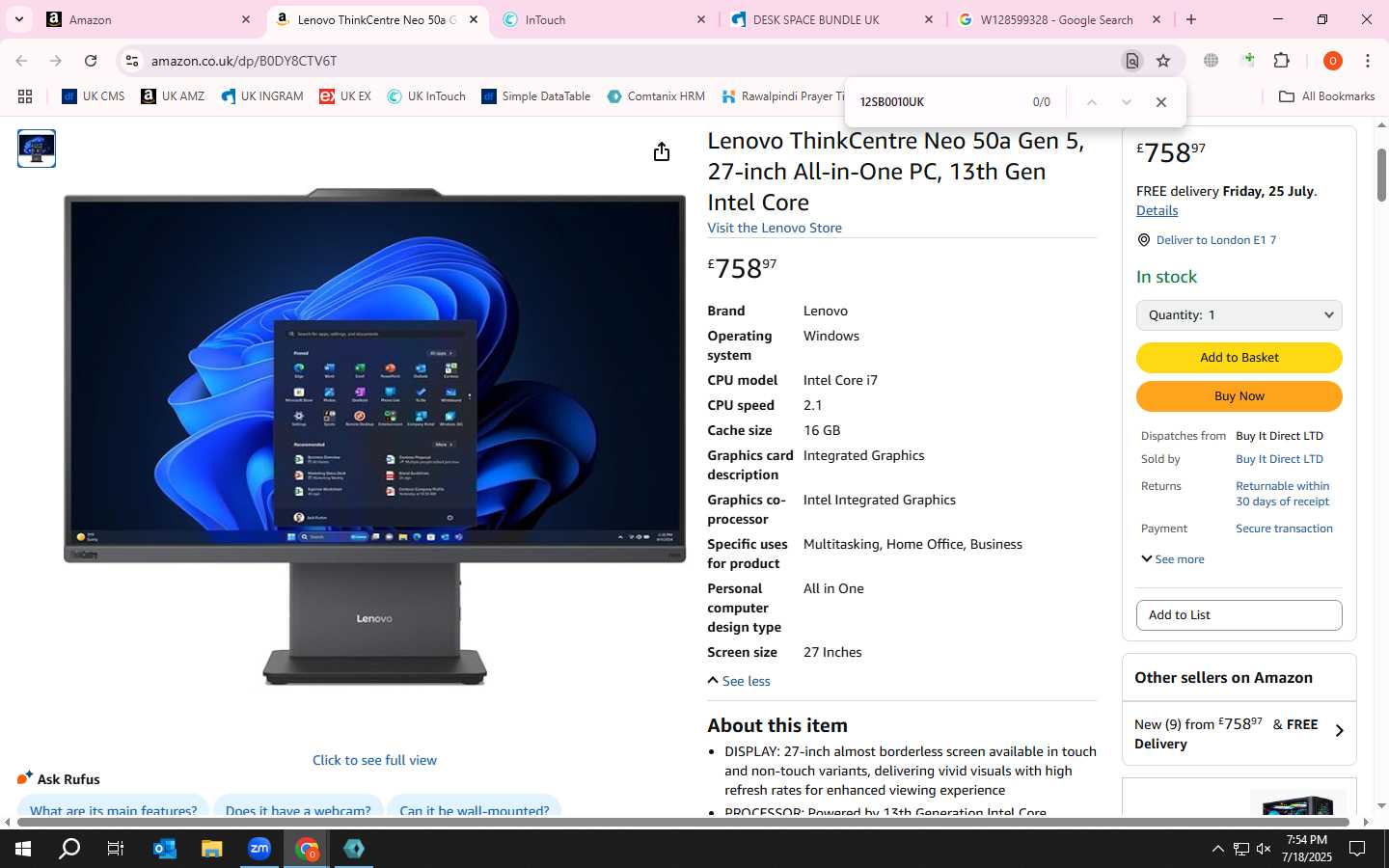Image resolution: width=1389 pixels, height=868 pixels.
Task: Open delivery Details link
Action: coord(1157,210)
